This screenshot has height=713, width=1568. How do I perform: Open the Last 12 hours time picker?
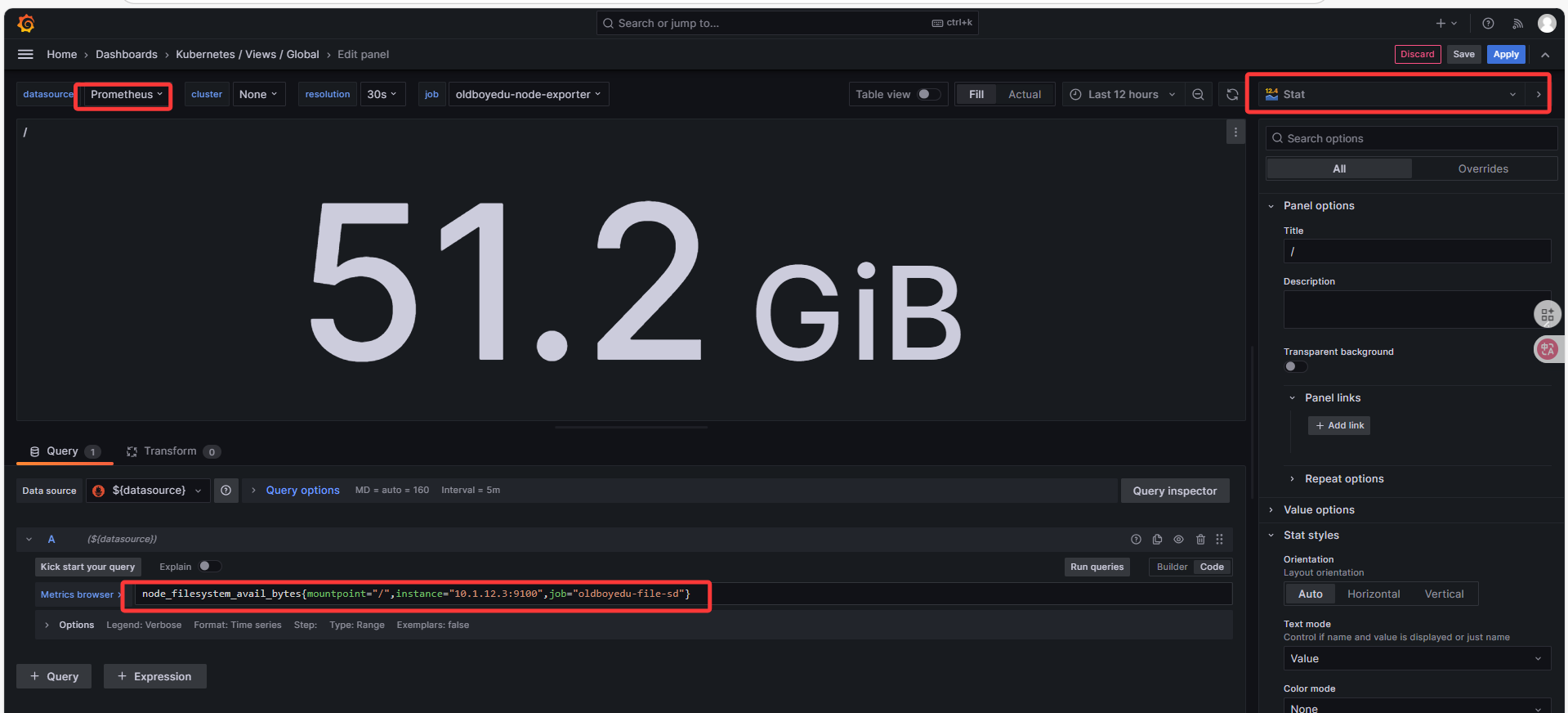pyautogui.click(x=1123, y=95)
